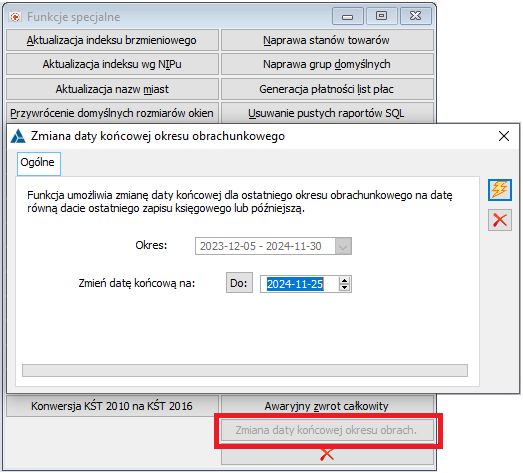Click Aktualizacja indeksu brzmieniowego button
The width and height of the screenshot is (523, 473).
coord(112,40)
